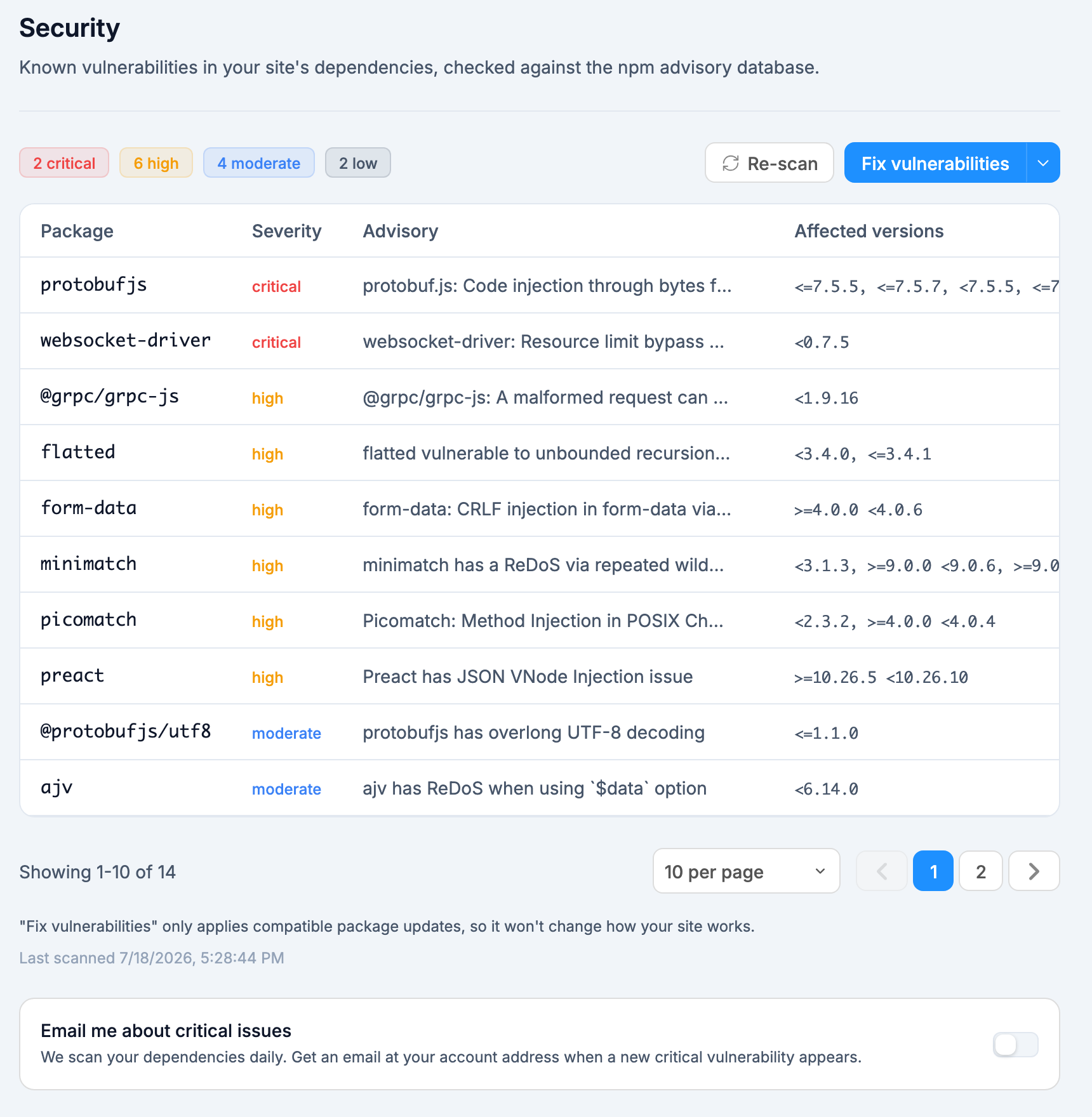The image size is (1092, 1117).
Task: Open the Fix vulnerabilities dropdown arrow
Action: tap(1043, 163)
